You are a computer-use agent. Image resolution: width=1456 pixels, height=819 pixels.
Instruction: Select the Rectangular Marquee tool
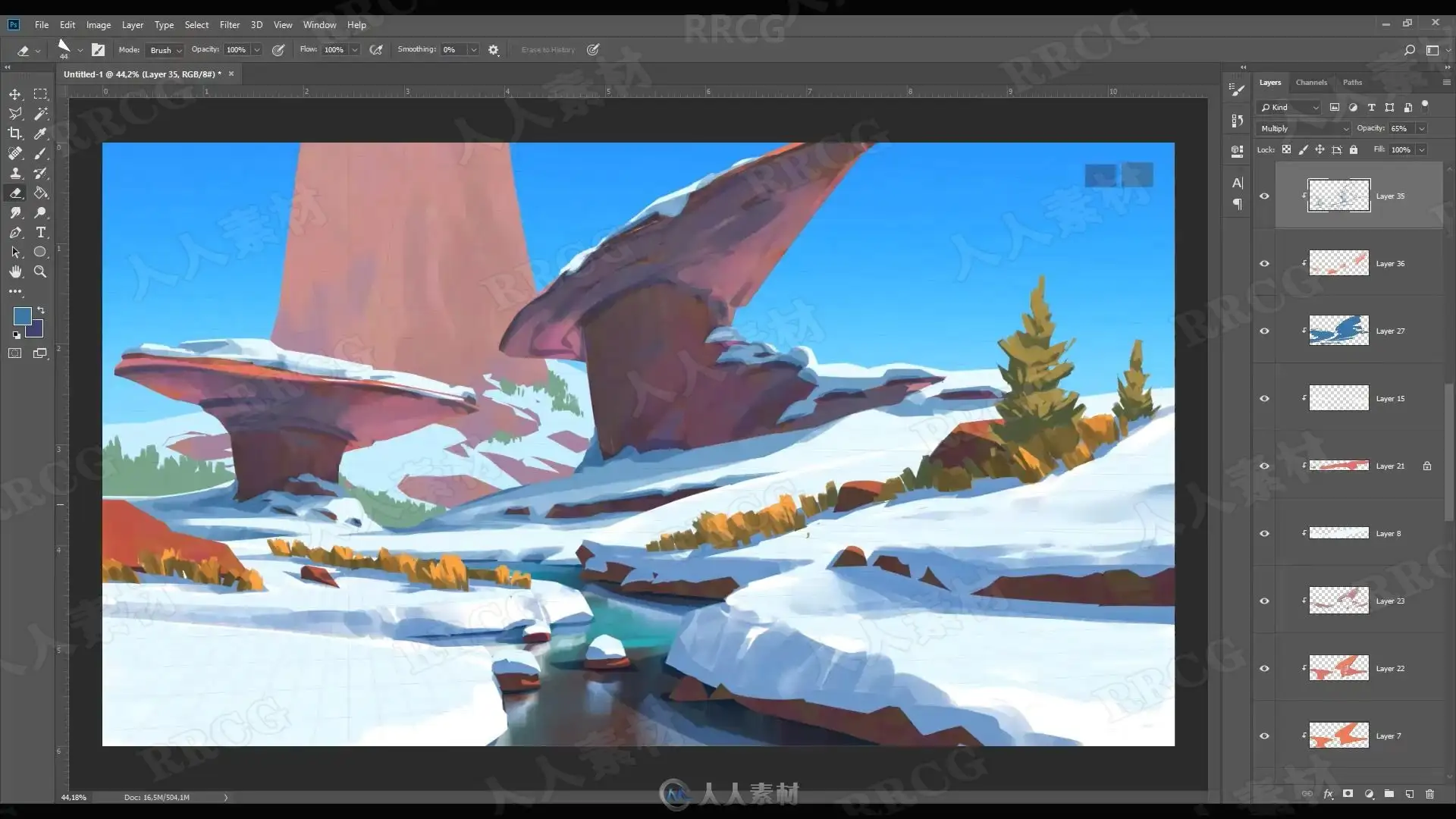[41, 94]
